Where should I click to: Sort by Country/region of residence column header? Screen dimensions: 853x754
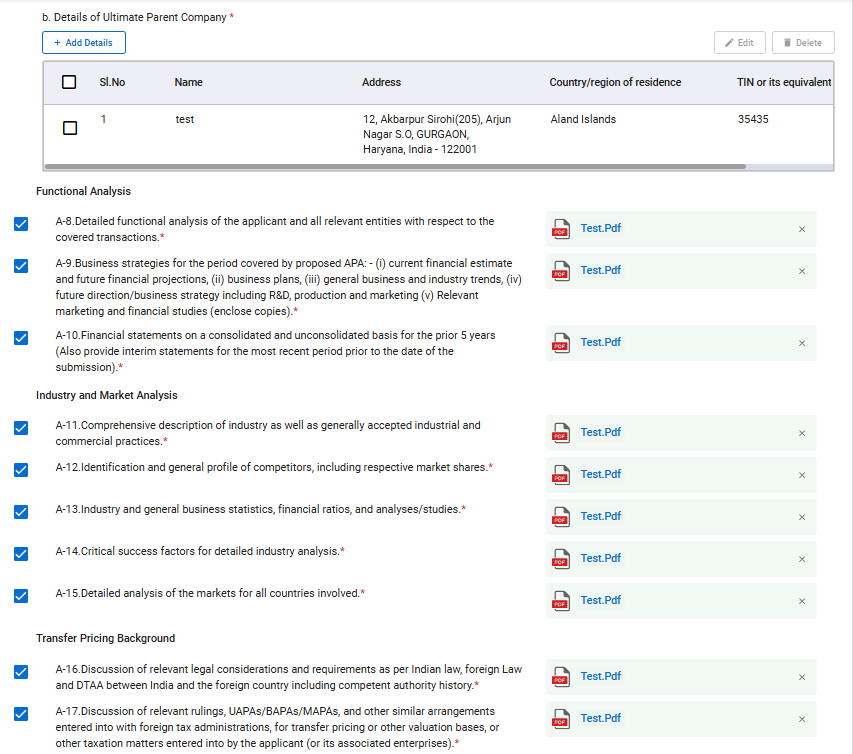pyautogui.click(x=615, y=82)
